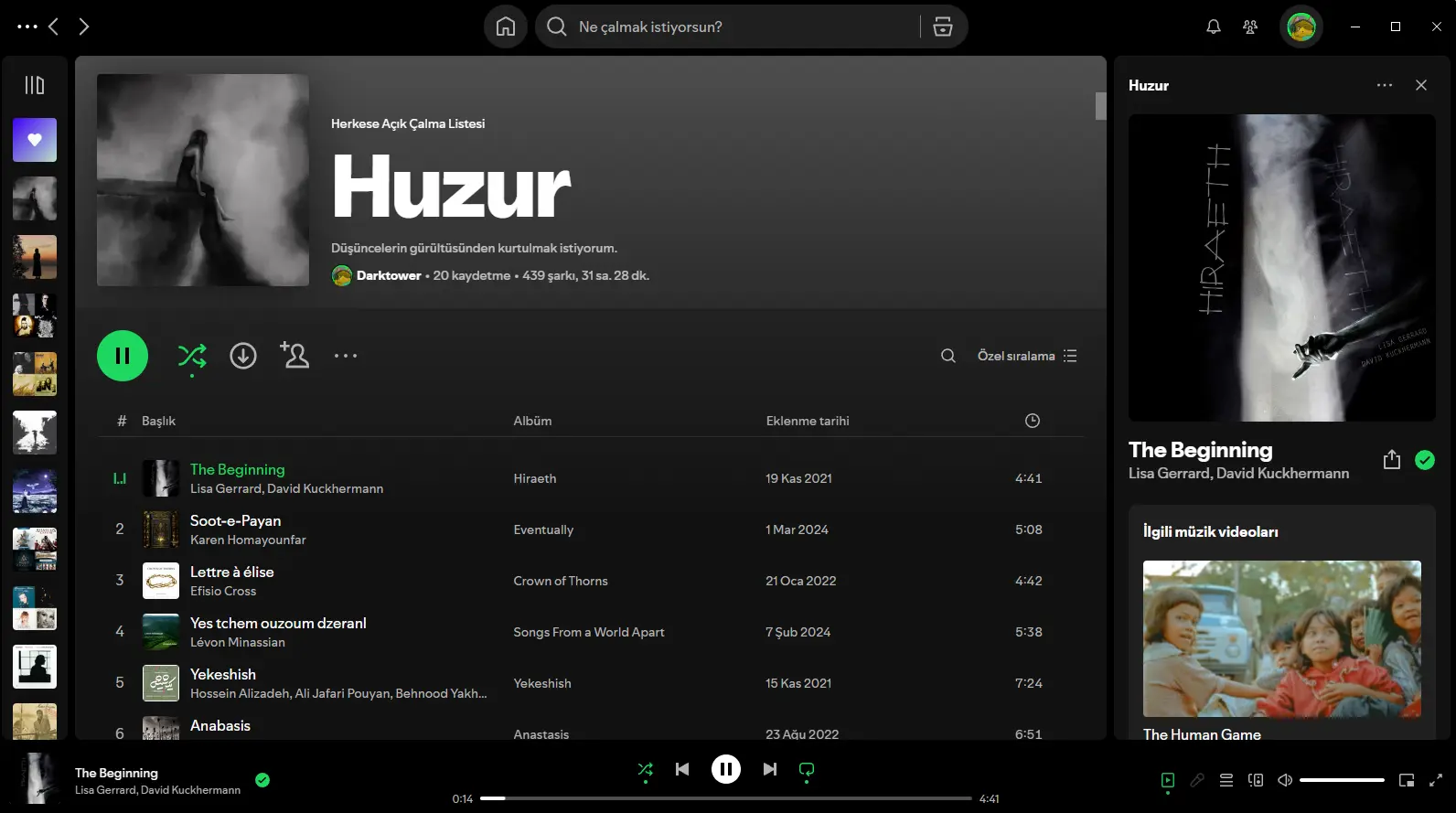Open the Hiraeth album link

[535, 478]
